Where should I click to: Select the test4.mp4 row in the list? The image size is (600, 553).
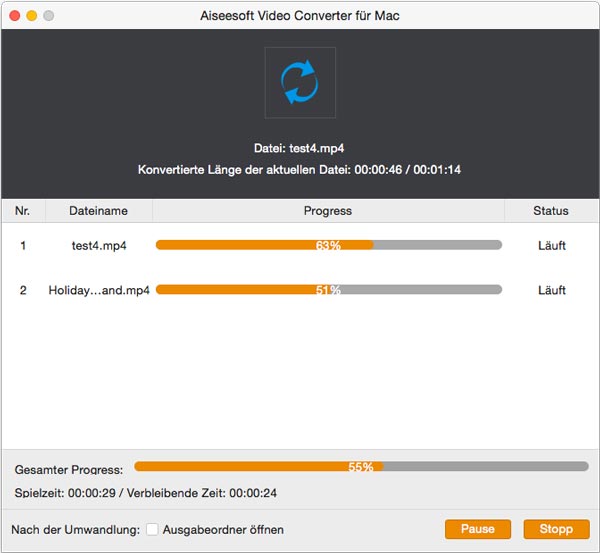pyautogui.click(x=99, y=245)
